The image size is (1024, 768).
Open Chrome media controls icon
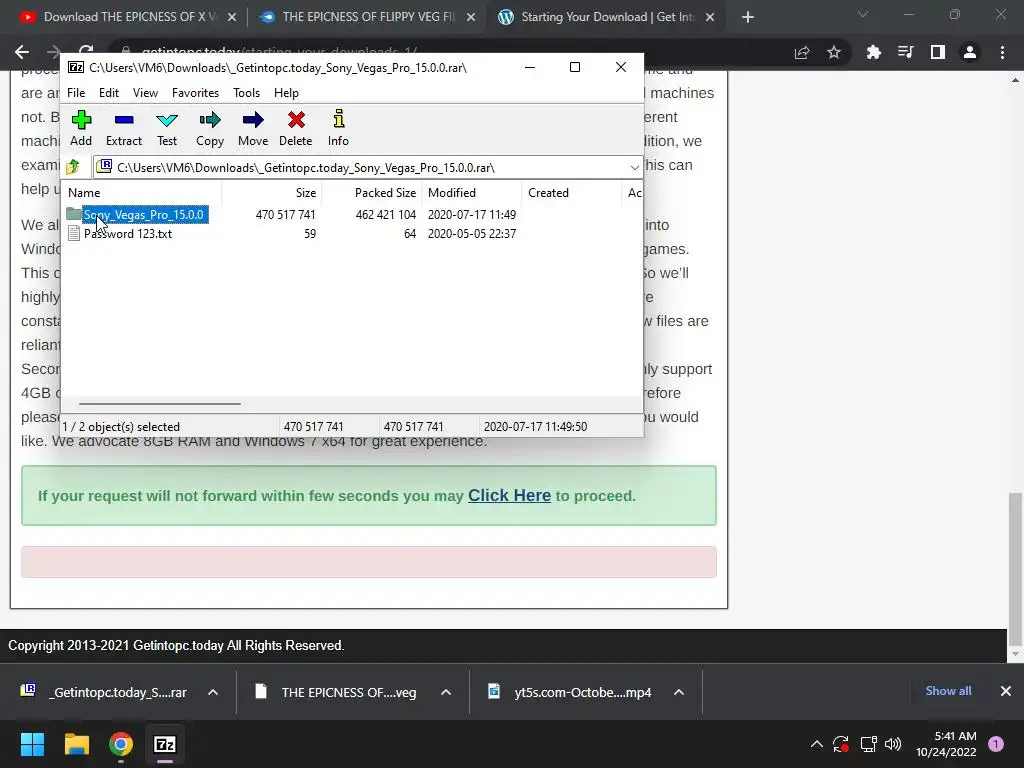(905, 52)
